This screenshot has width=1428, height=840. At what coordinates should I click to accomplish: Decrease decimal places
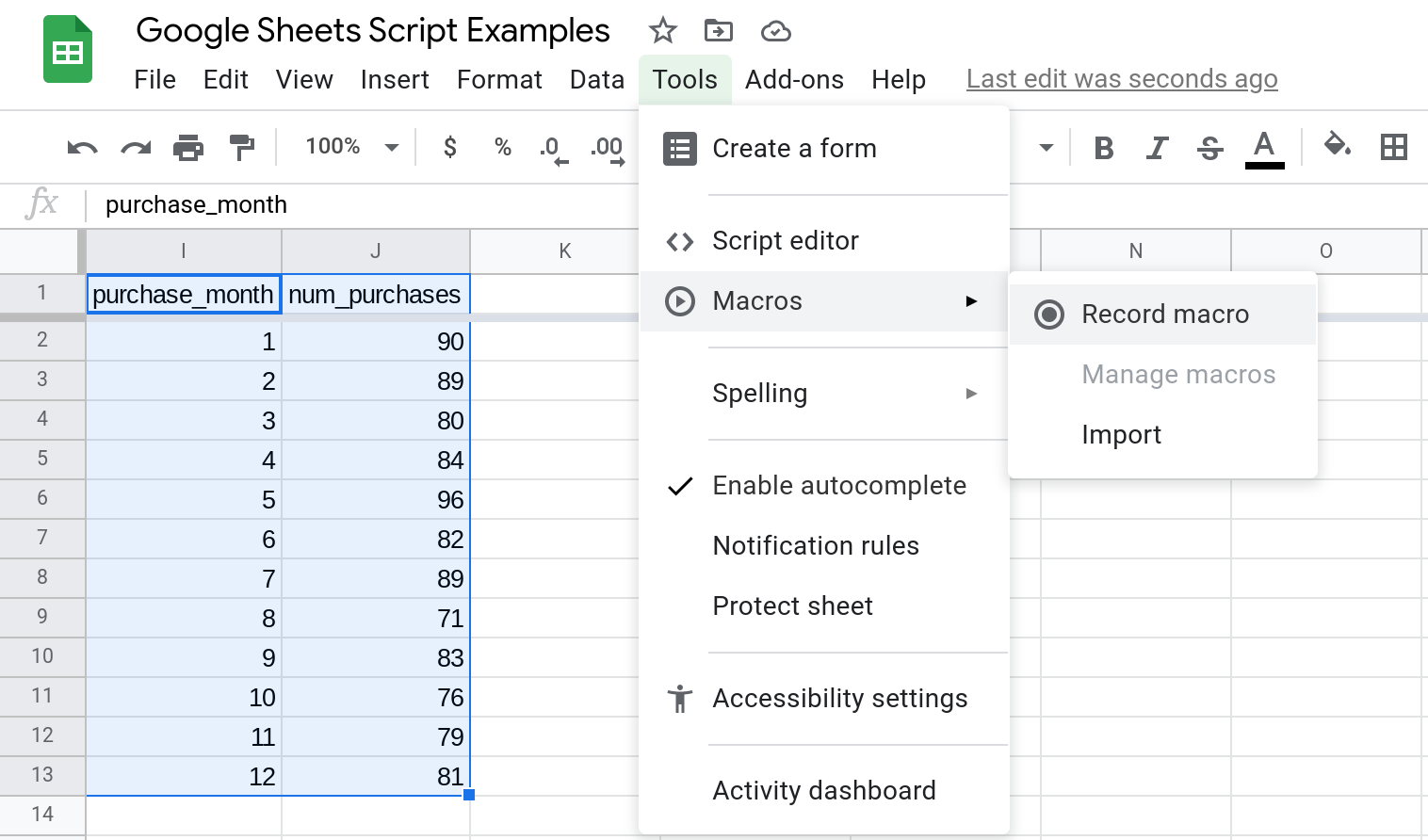pos(554,150)
